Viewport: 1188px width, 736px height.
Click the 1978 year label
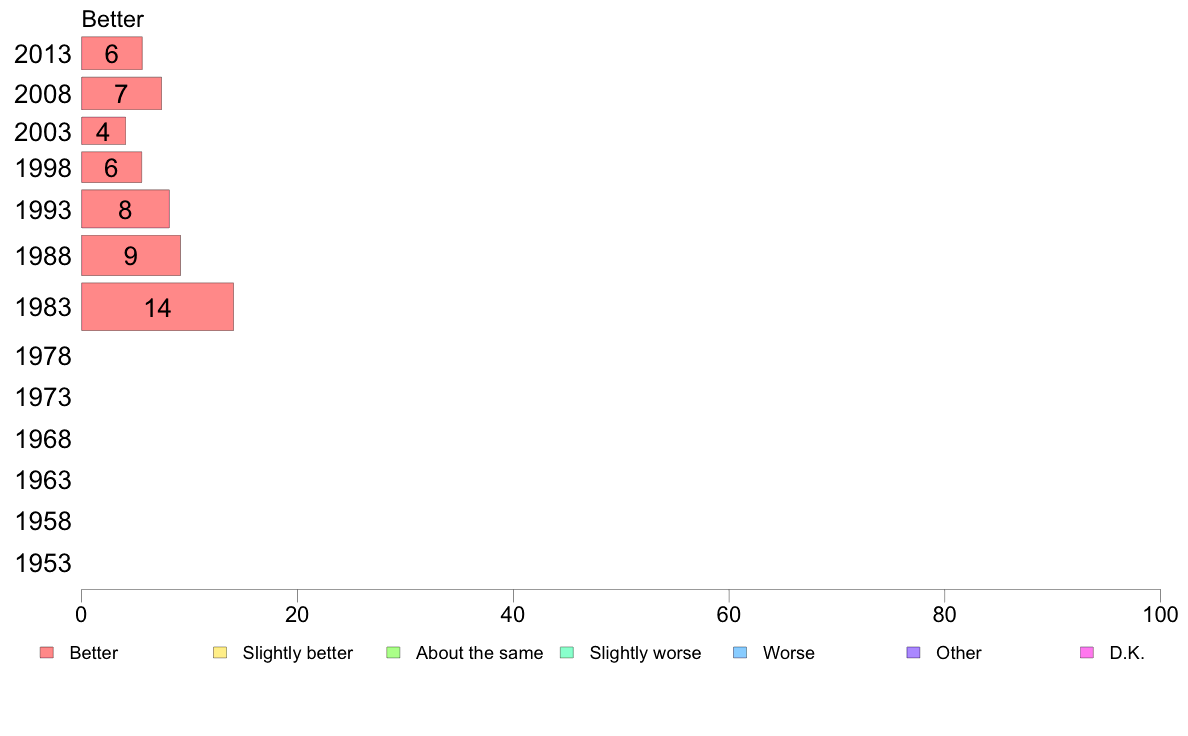43,356
